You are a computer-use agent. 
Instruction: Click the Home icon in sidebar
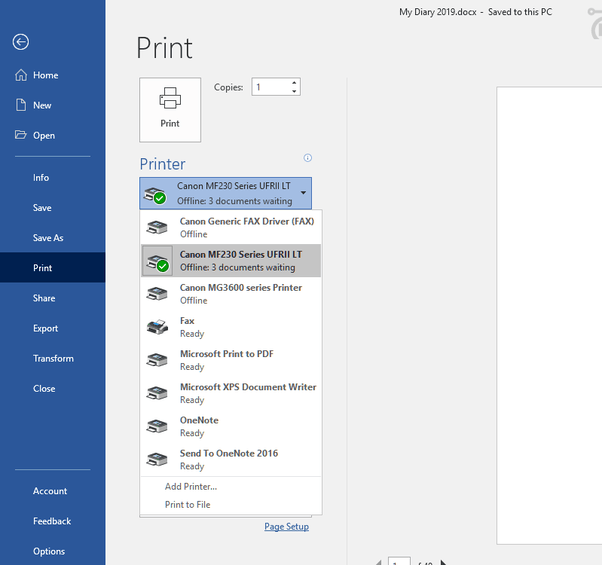coord(21,75)
